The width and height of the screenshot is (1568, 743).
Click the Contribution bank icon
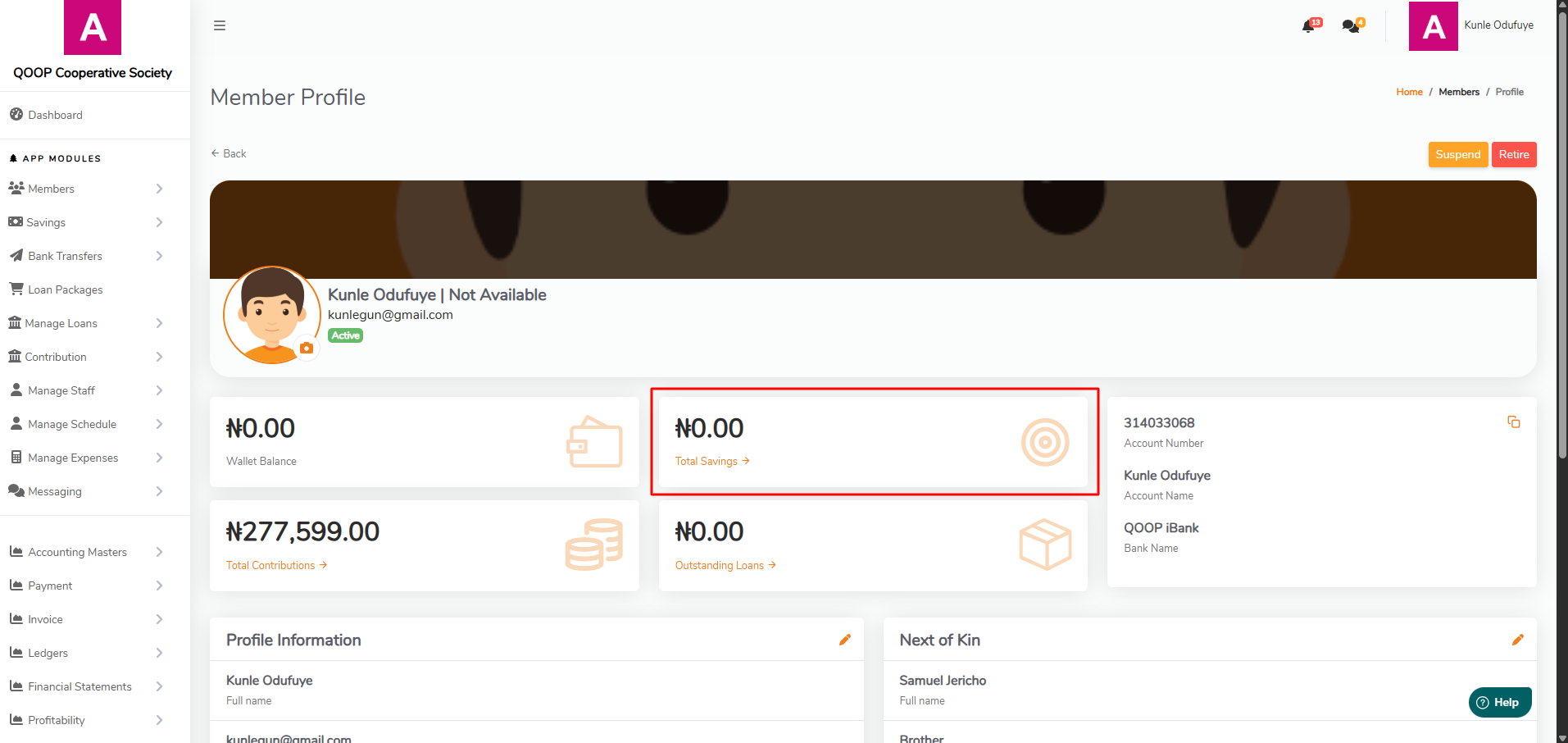tap(15, 356)
